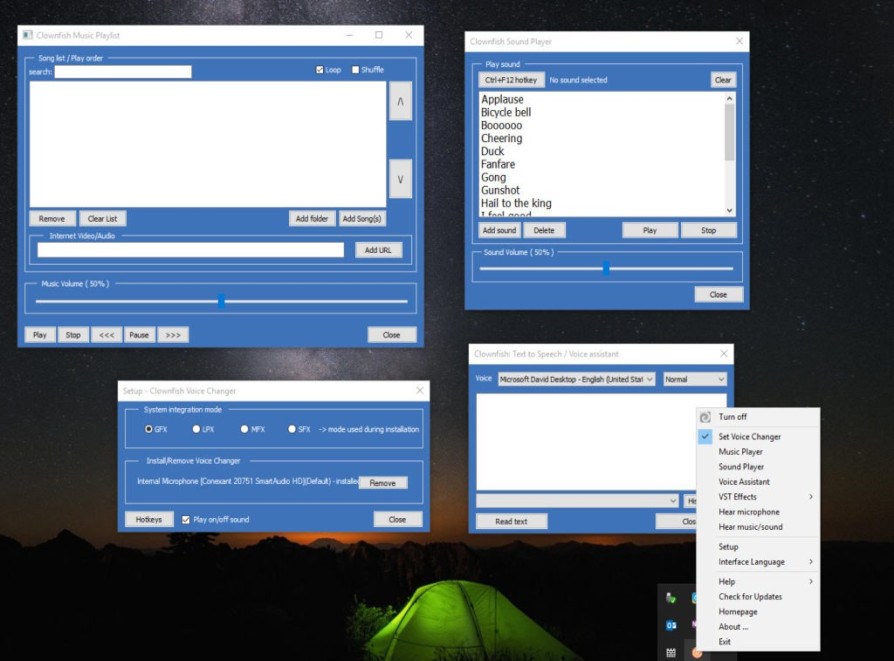The height and width of the screenshot is (661, 894).
Task: Click the Read text button
Action: (511, 521)
